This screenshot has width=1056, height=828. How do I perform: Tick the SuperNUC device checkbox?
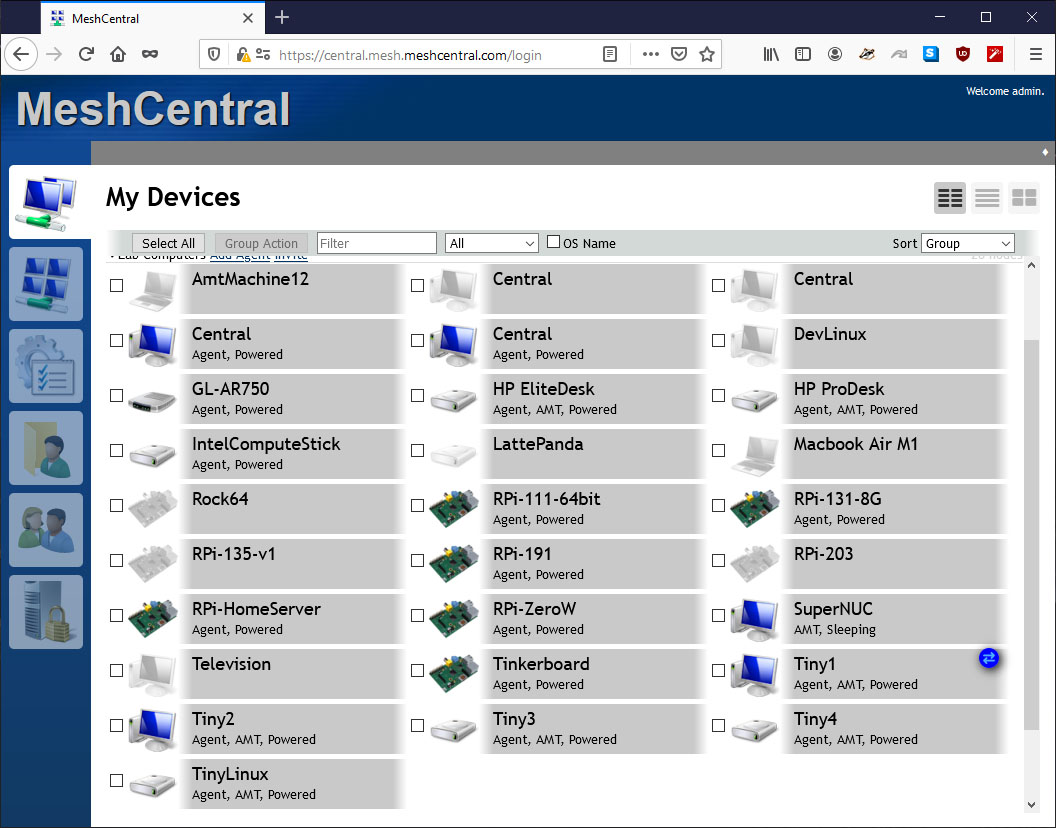click(x=719, y=616)
